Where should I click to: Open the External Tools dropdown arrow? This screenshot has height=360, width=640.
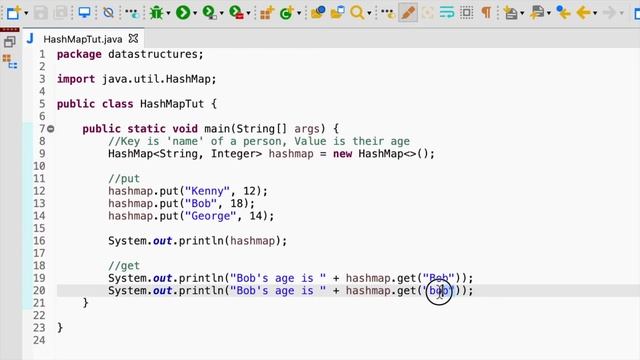click(248, 13)
